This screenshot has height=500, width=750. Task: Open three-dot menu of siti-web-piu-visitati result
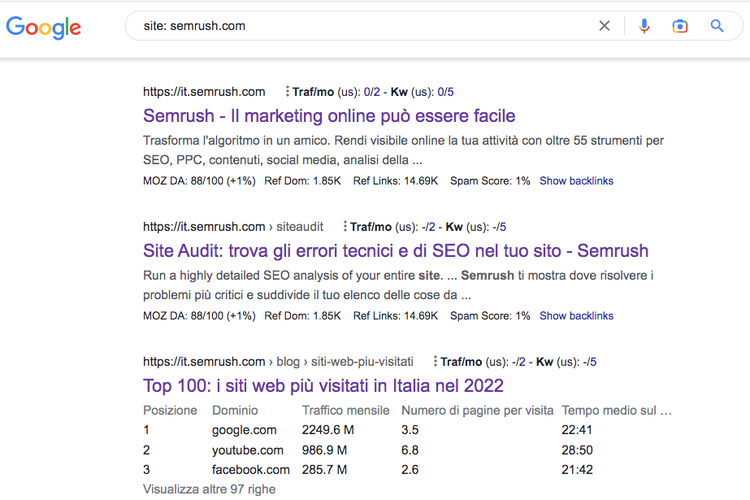435,361
